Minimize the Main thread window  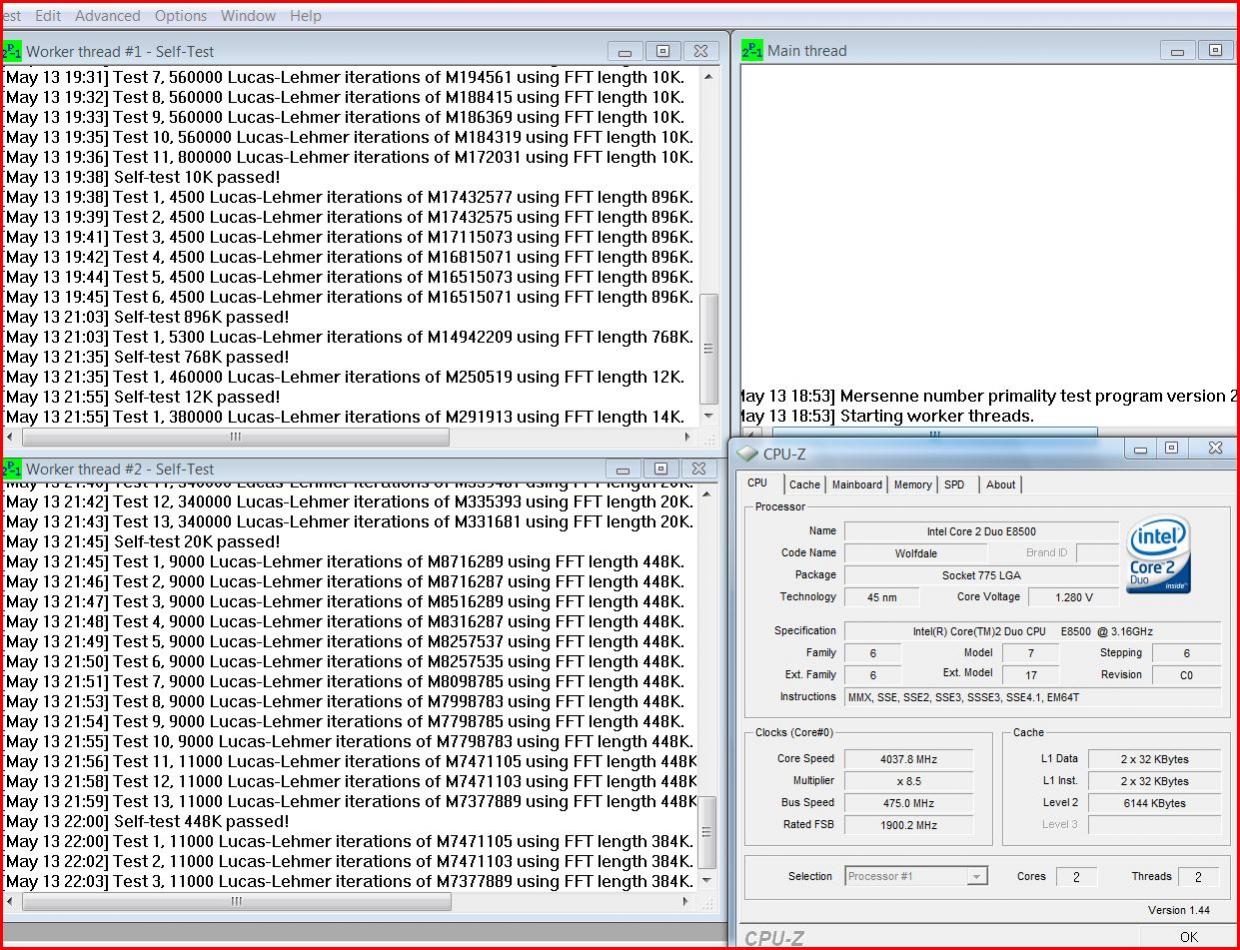pyautogui.click(x=1177, y=50)
